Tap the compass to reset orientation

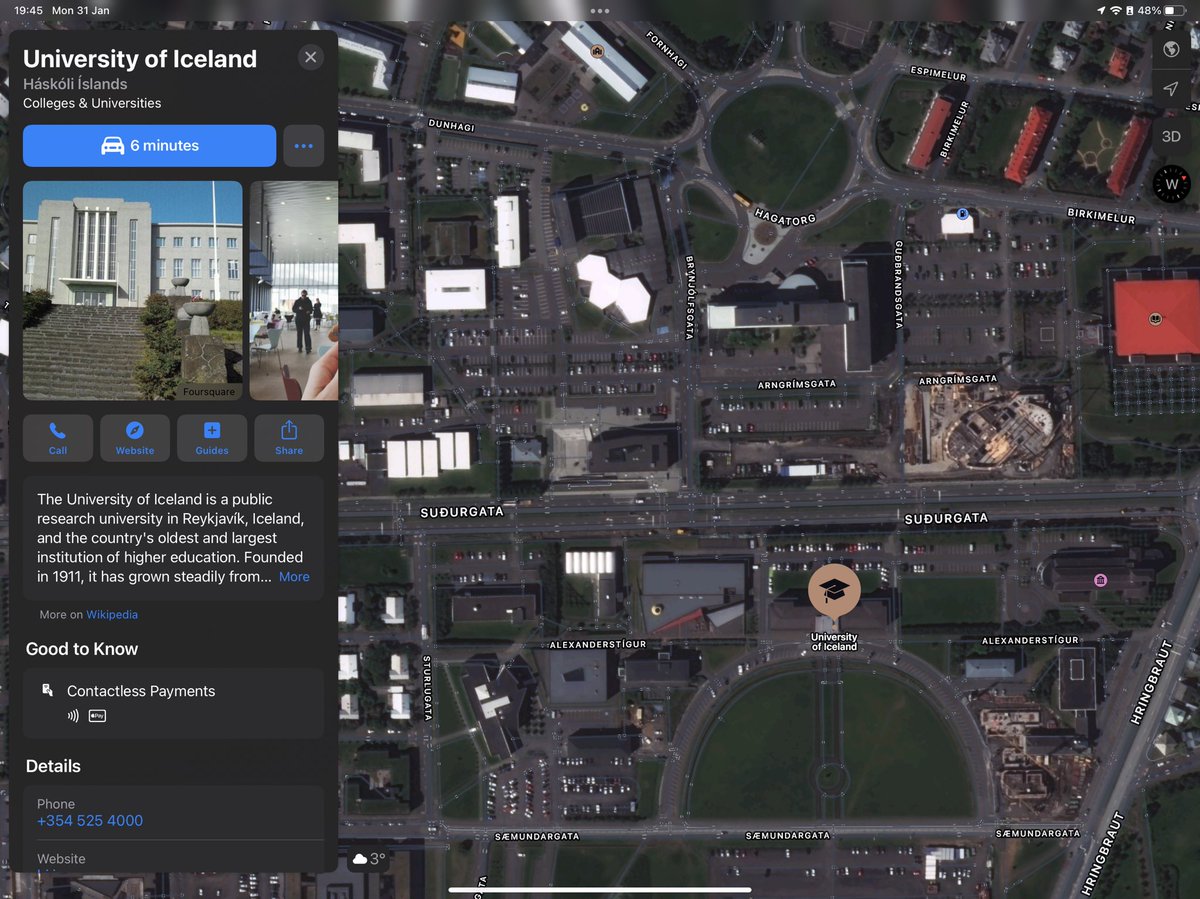click(x=1171, y=184)
